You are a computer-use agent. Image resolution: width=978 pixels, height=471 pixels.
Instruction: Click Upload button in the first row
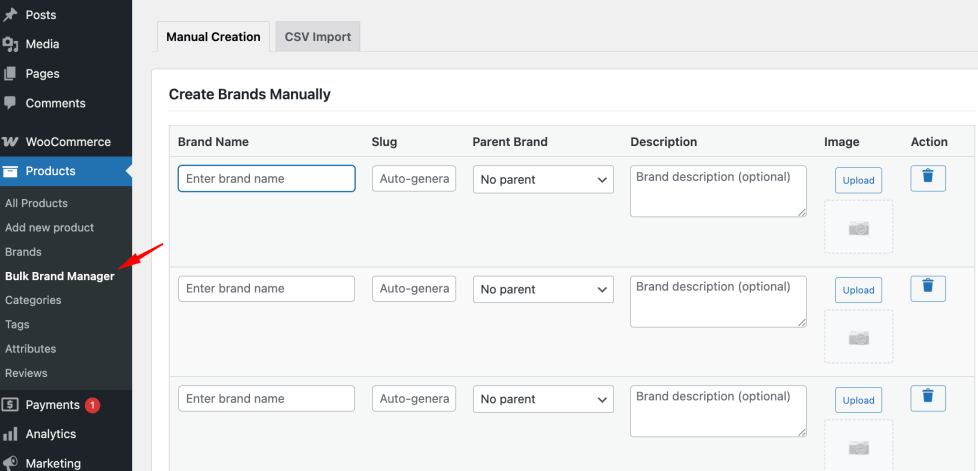pyautogui.click(x=858, y=180)
